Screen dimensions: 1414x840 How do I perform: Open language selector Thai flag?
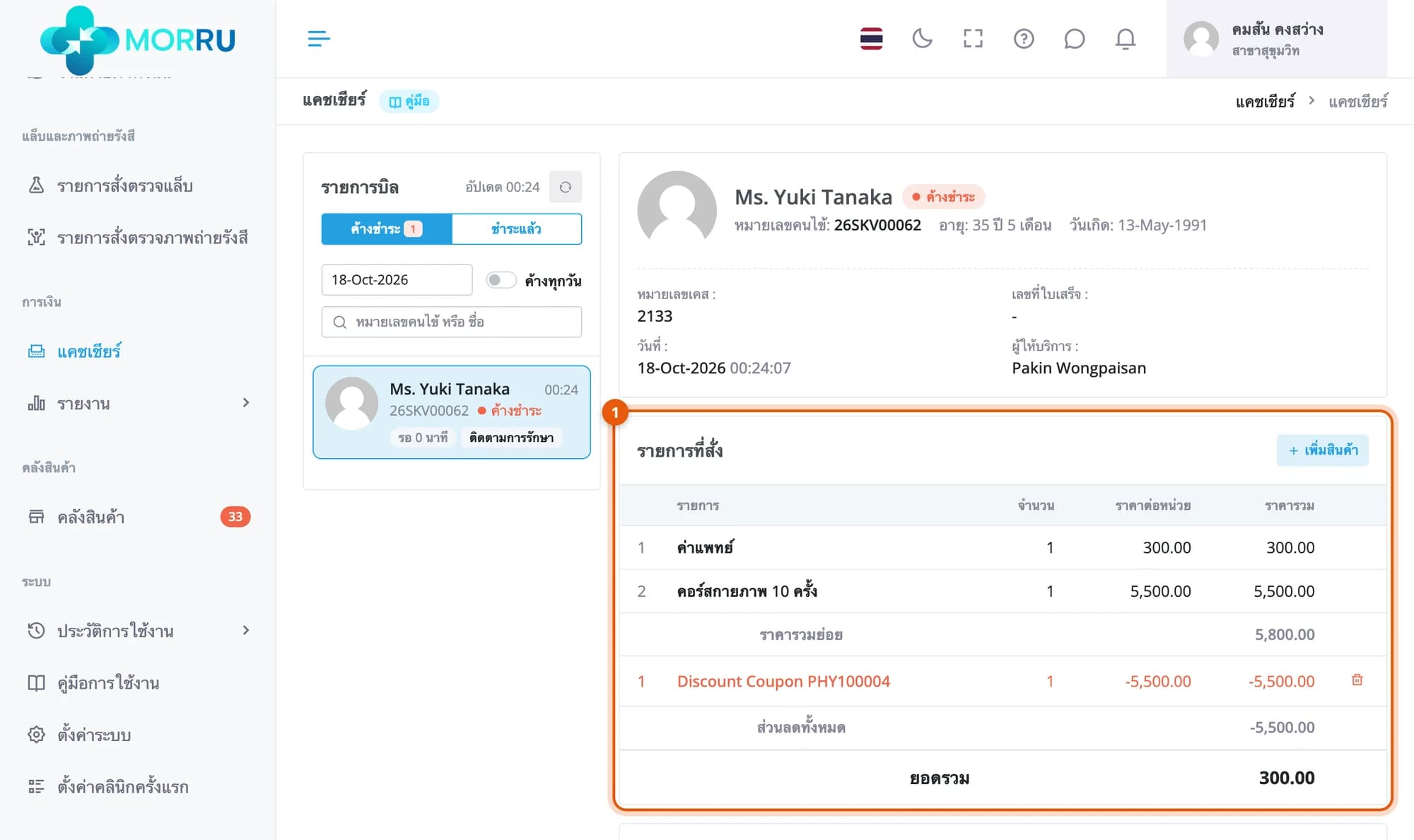871,38
